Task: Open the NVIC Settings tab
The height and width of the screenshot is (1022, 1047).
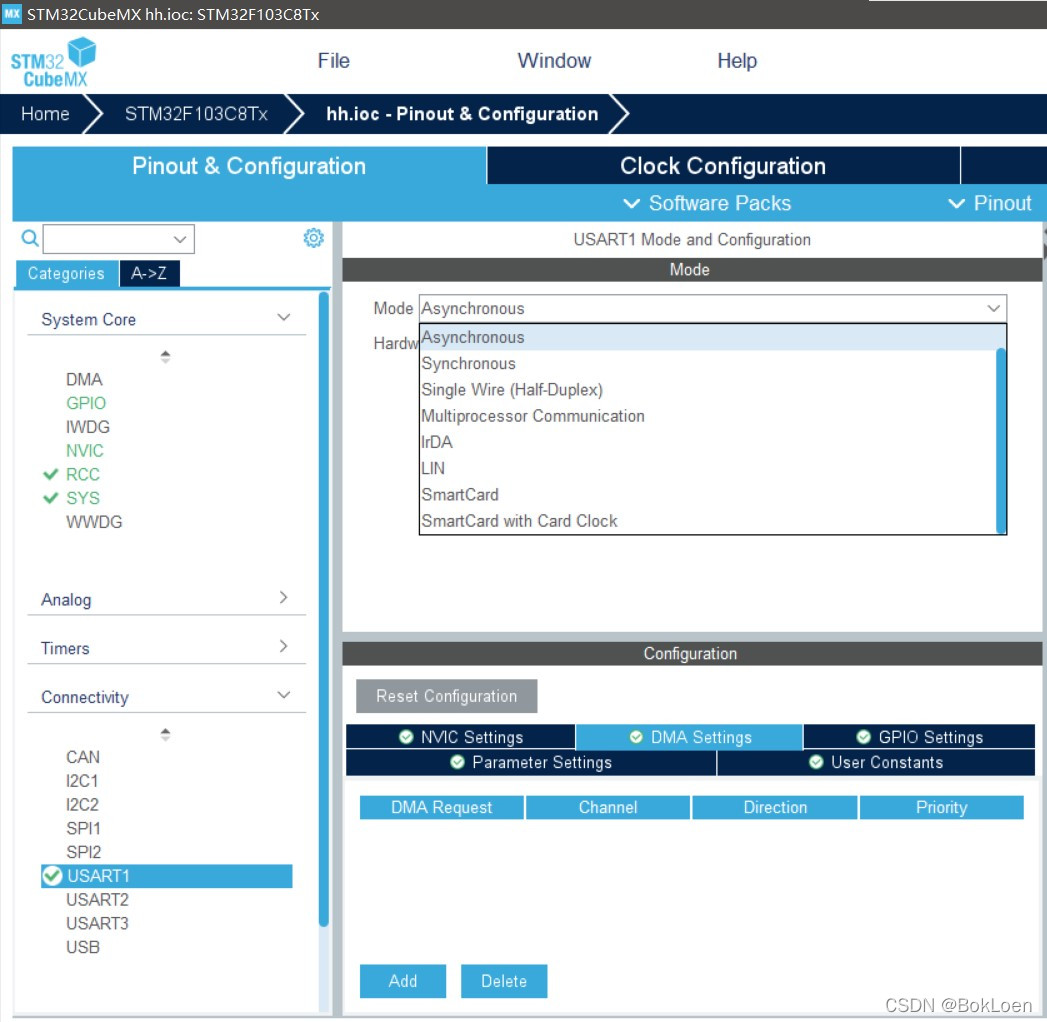Action: point(461,737)
